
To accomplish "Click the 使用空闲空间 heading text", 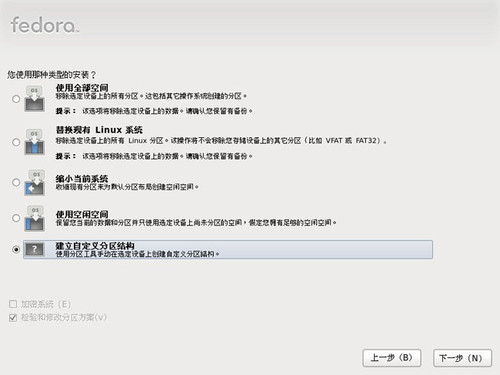I will point(82,214).
